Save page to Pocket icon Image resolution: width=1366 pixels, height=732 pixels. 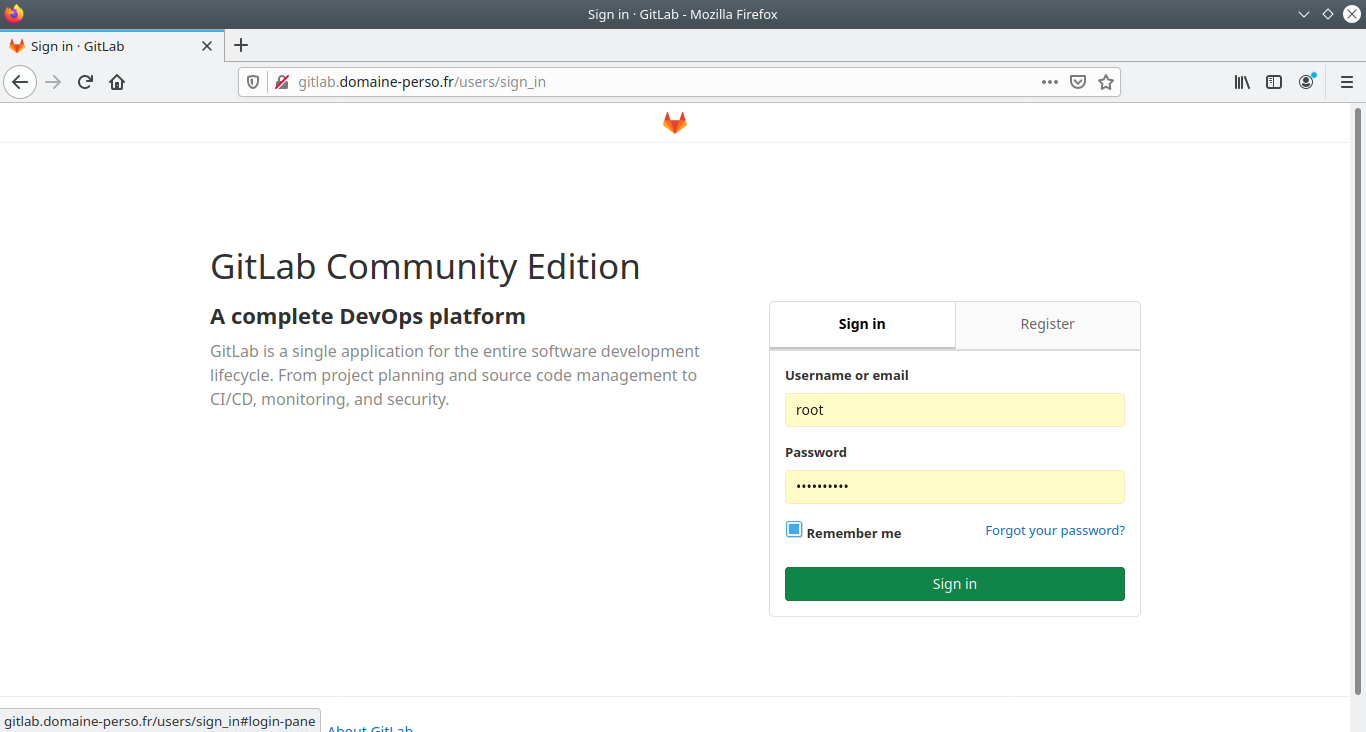click(1078, 82)
